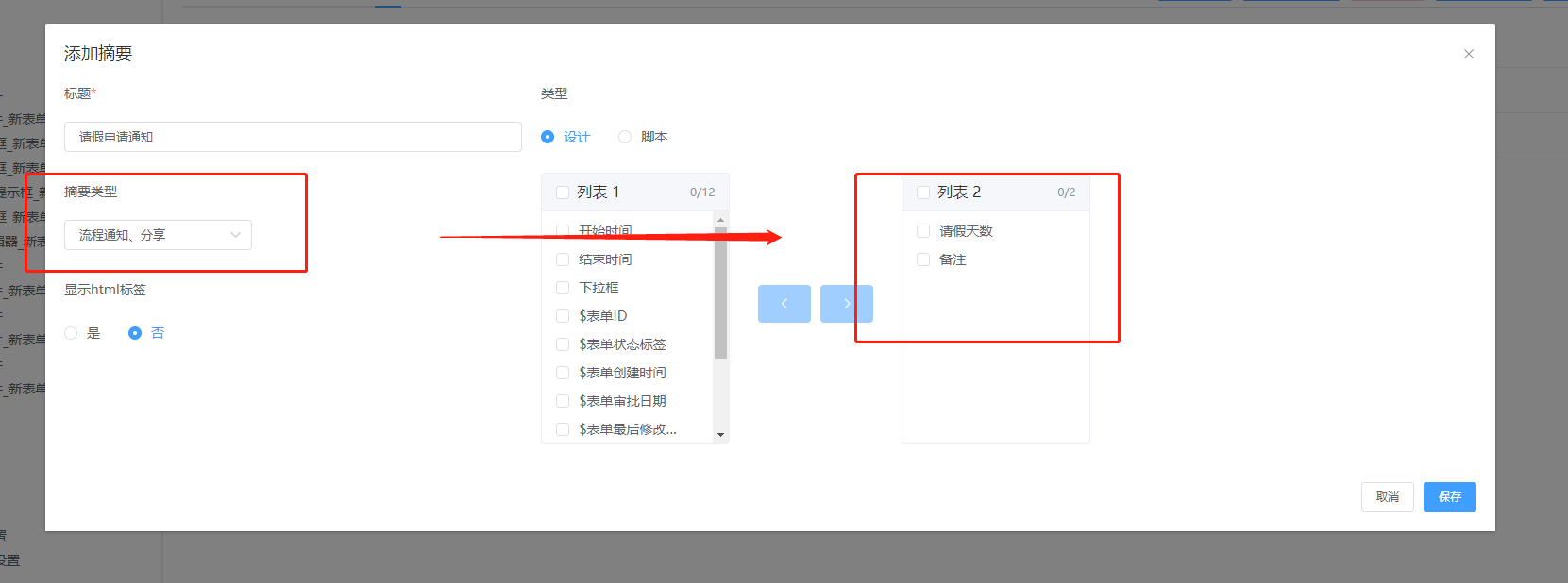Open the 摘要类型 dropdown showing 流程通知、分享

coord(158,235)
